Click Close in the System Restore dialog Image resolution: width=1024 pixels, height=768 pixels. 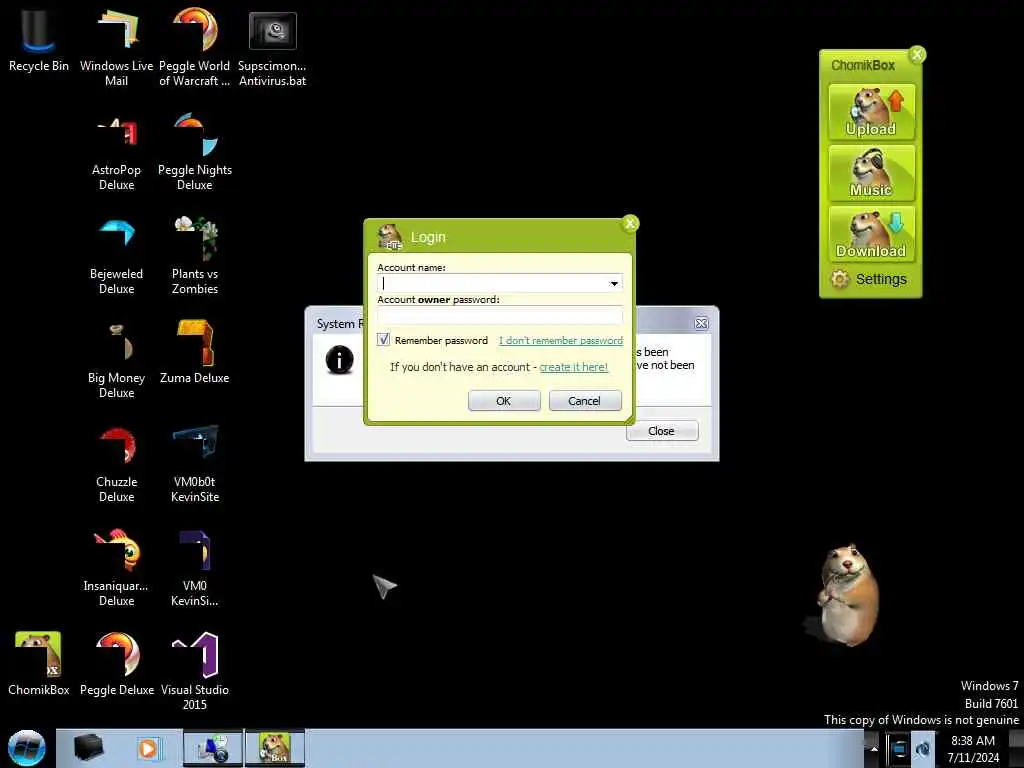pyautogui.click(x=662, y=431)
